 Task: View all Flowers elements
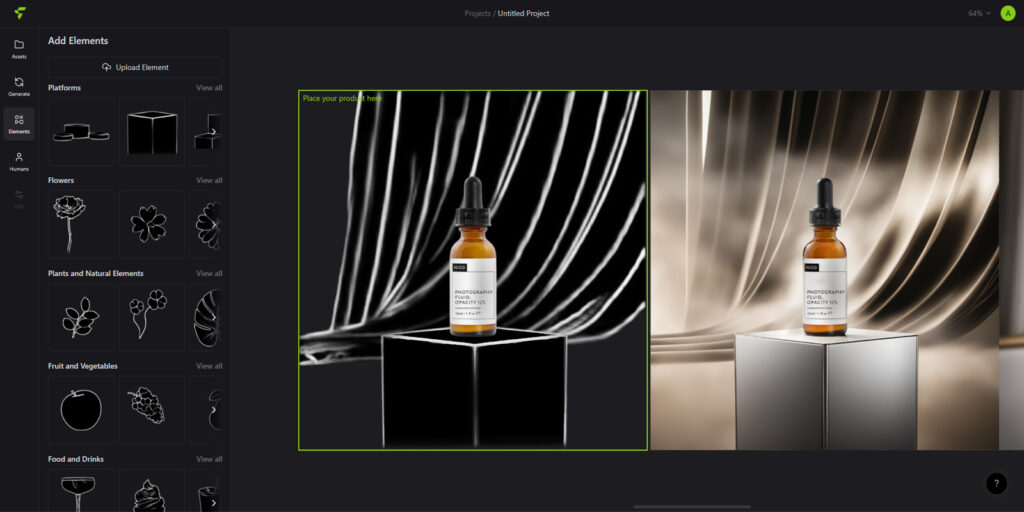coord(209,180)
